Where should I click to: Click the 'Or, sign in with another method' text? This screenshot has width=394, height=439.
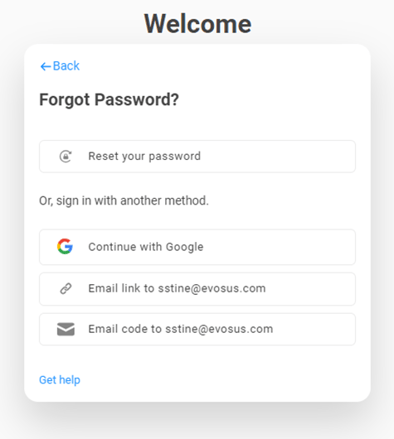(124, 201)
